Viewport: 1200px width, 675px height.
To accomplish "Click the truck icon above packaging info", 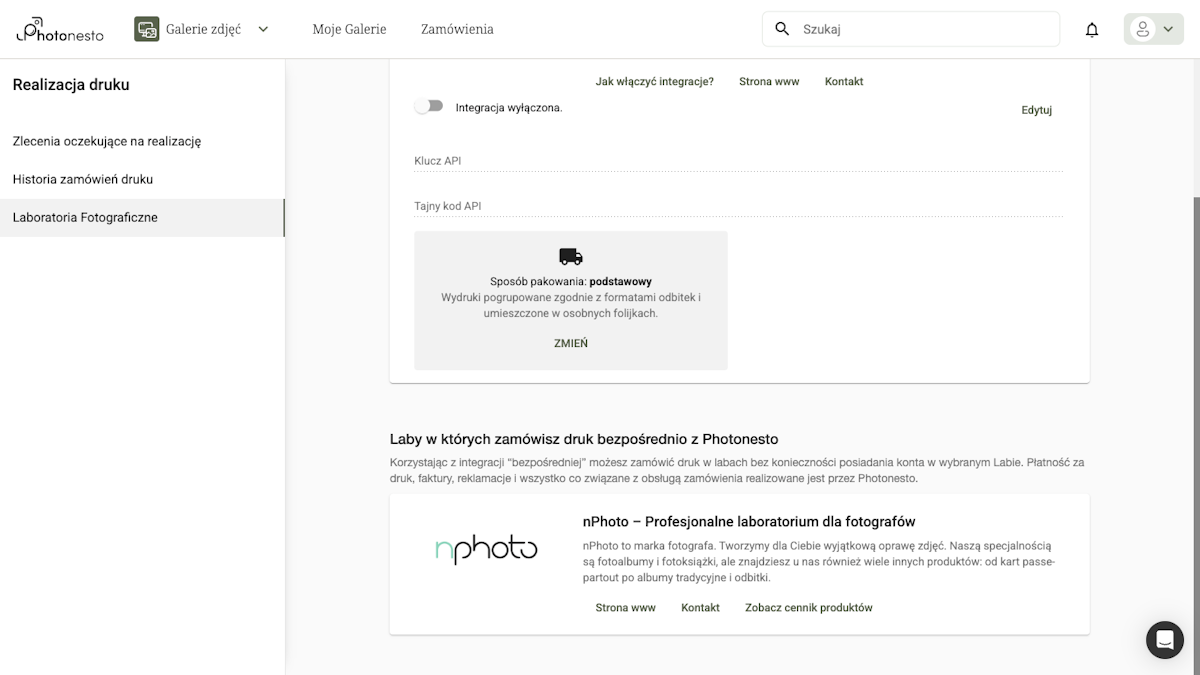I will (x=570, y=255).
